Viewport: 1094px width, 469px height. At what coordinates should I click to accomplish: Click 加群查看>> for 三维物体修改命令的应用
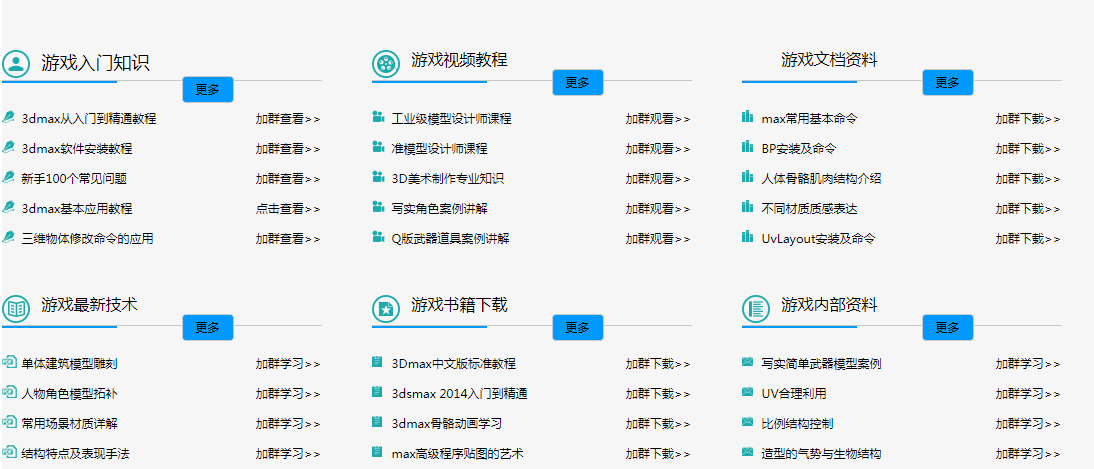click(x=288, y=239)
